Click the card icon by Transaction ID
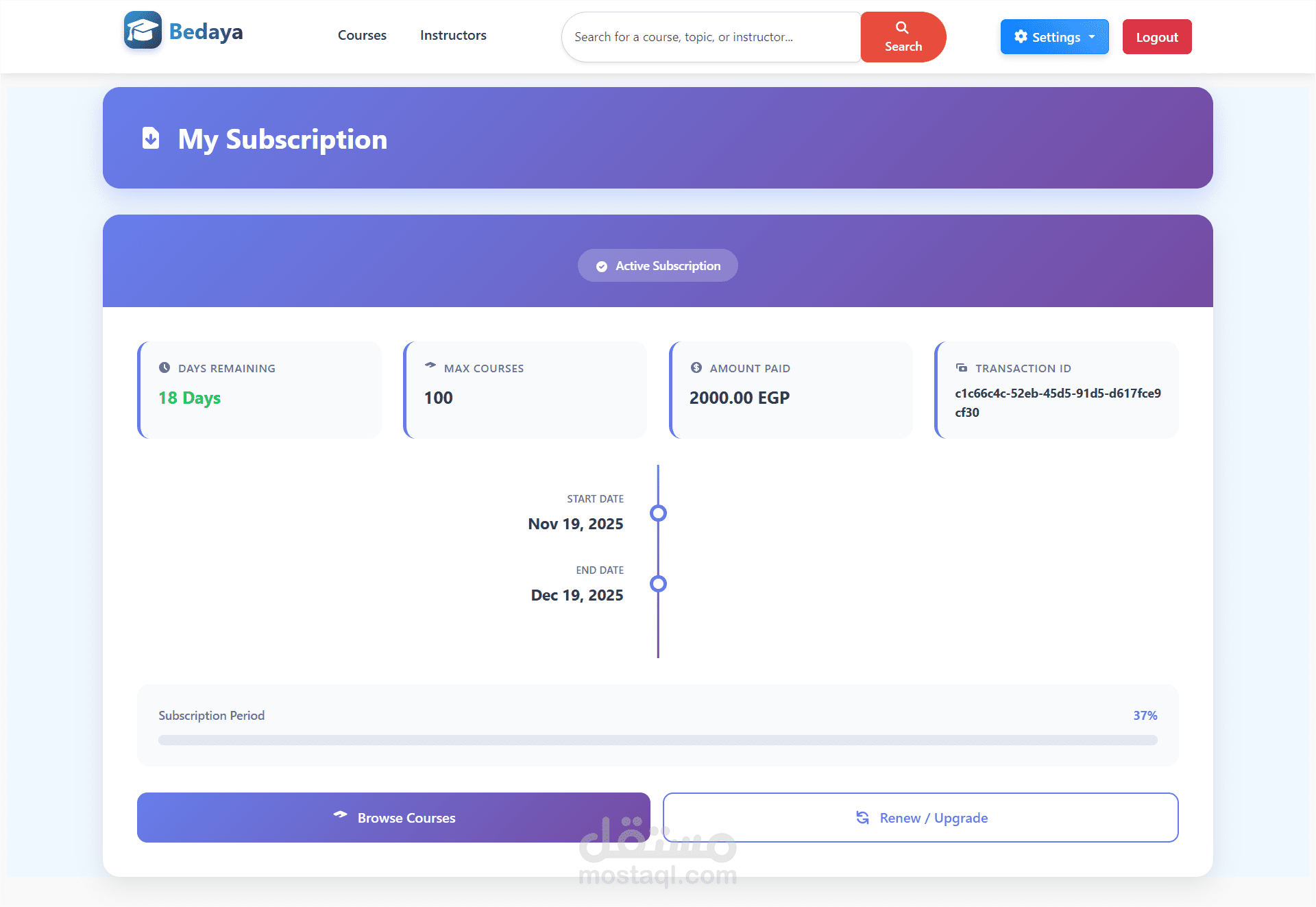Image resolution: width=1316 pixels, height=907 pixels. point(962,367)
